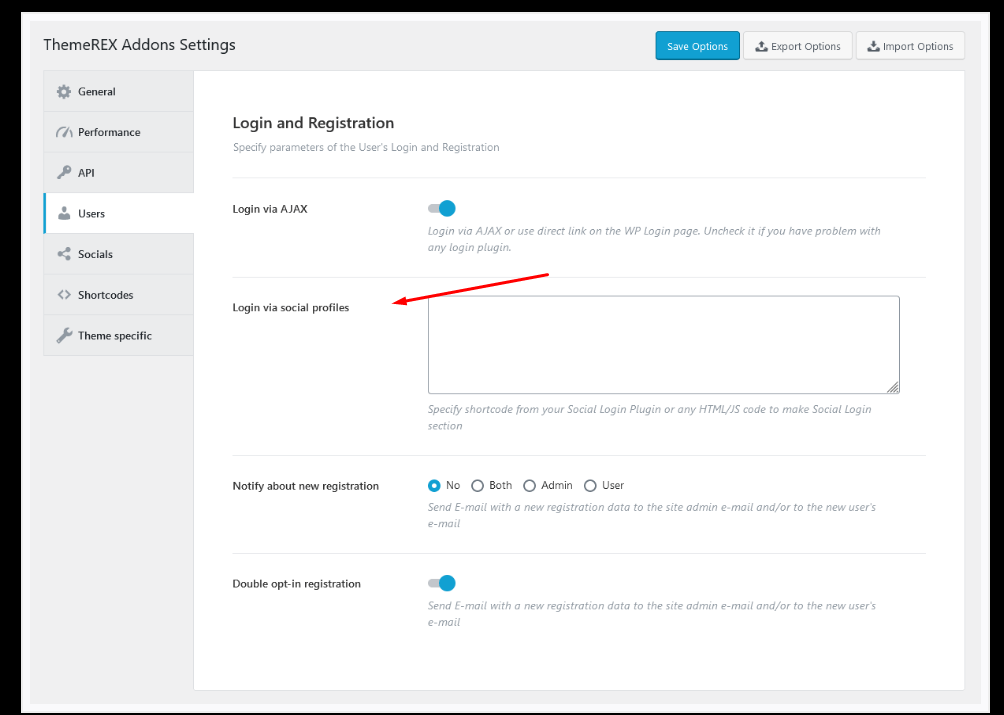Click the General gear icon
This screenshot has width=1004, height=715.
63,92
